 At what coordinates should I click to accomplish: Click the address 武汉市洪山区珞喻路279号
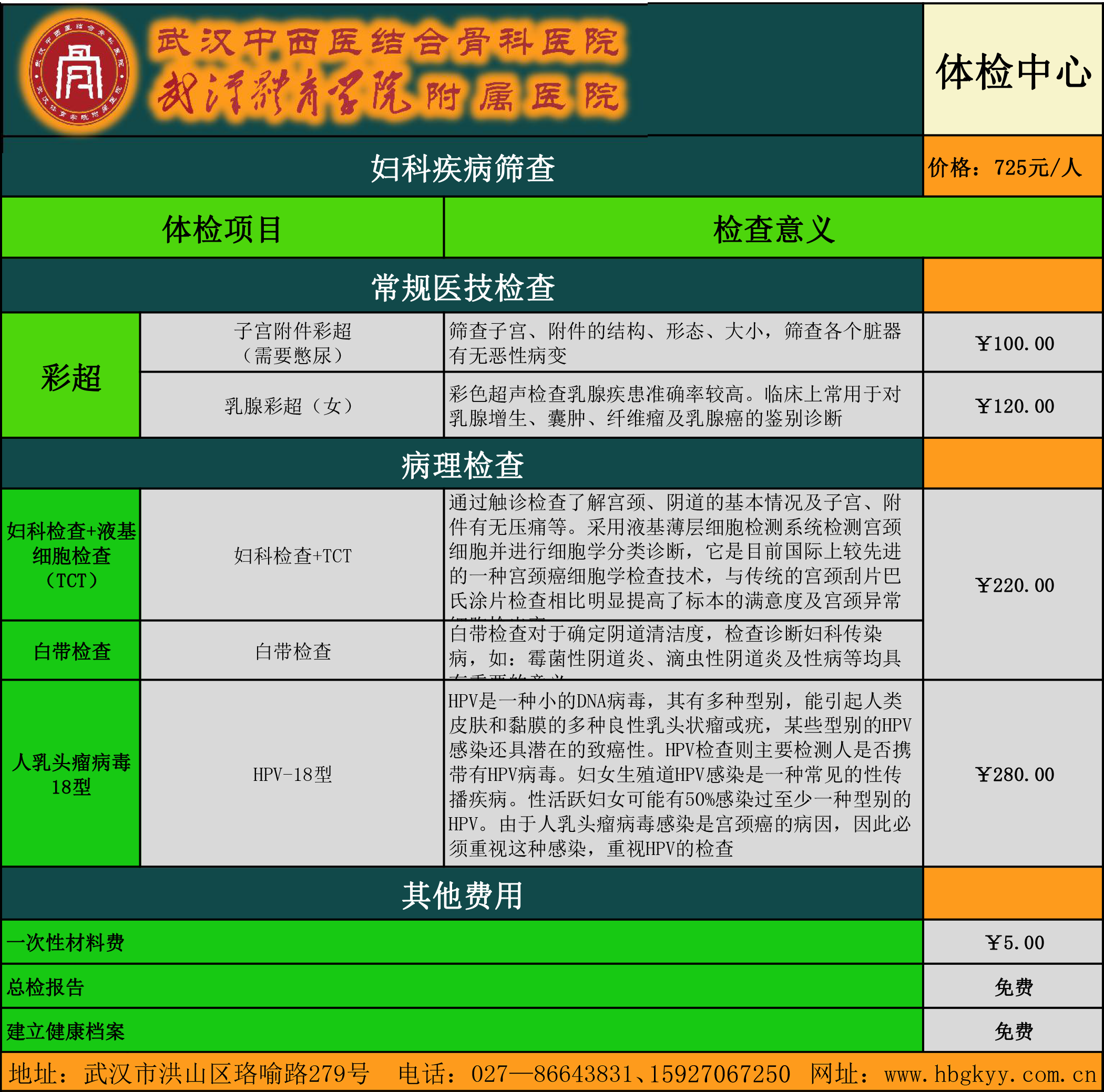coord(226,1074)
